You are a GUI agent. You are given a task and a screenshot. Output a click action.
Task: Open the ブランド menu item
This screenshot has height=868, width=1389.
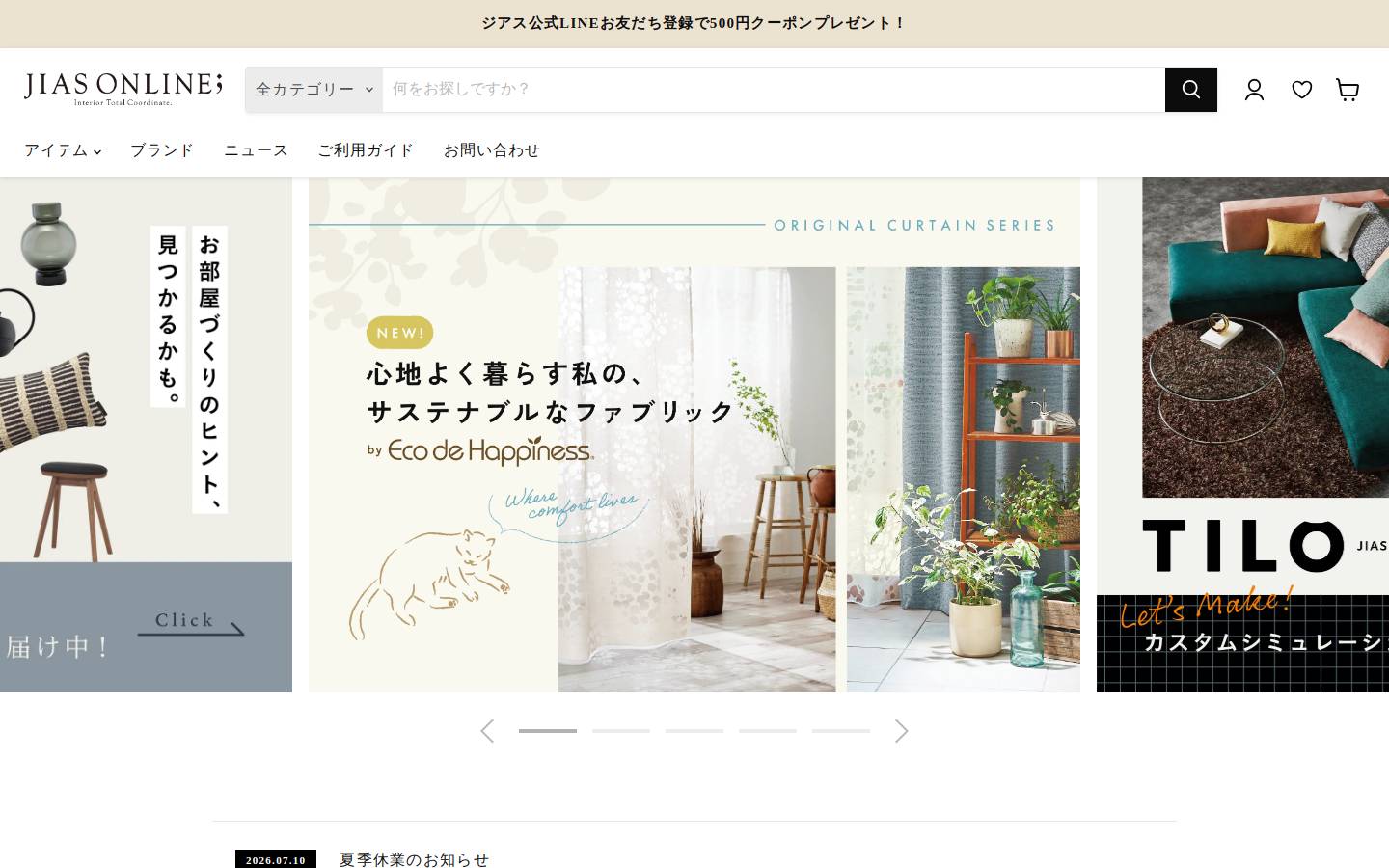point(162,150)
